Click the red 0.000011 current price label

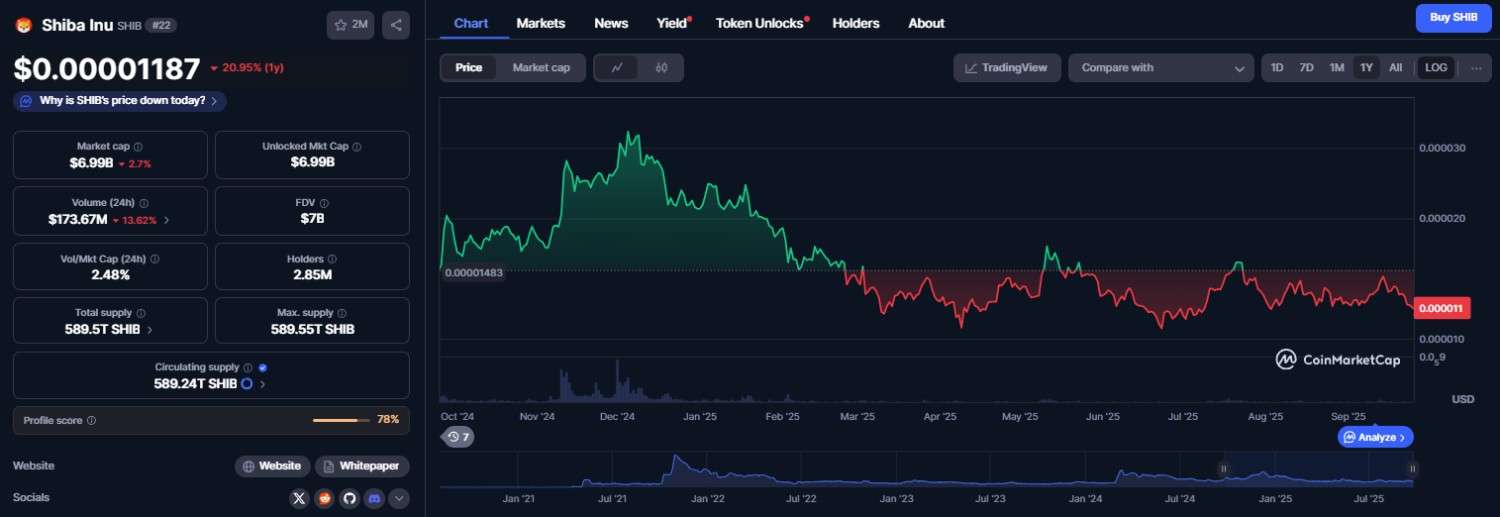1442,309
